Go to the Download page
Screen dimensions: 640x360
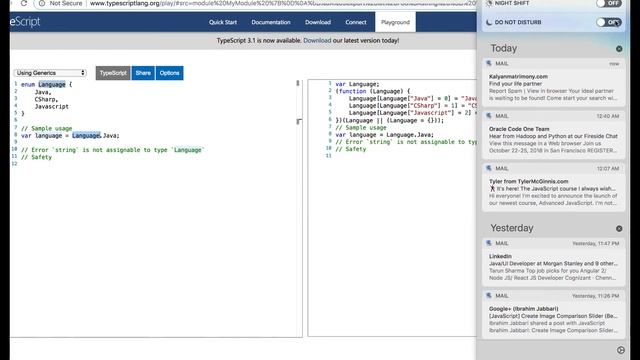tap(318, 22)
